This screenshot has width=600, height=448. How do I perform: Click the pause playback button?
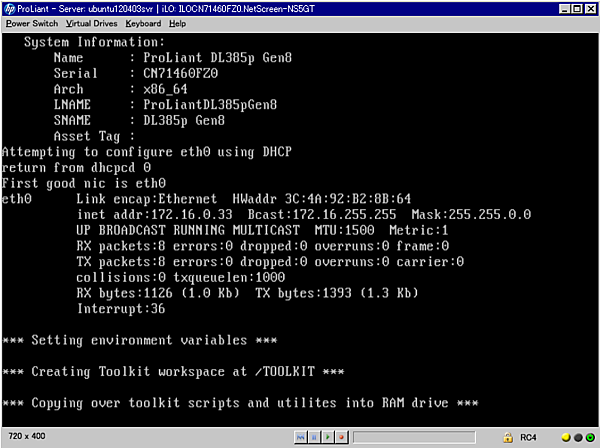click(314, 437)
